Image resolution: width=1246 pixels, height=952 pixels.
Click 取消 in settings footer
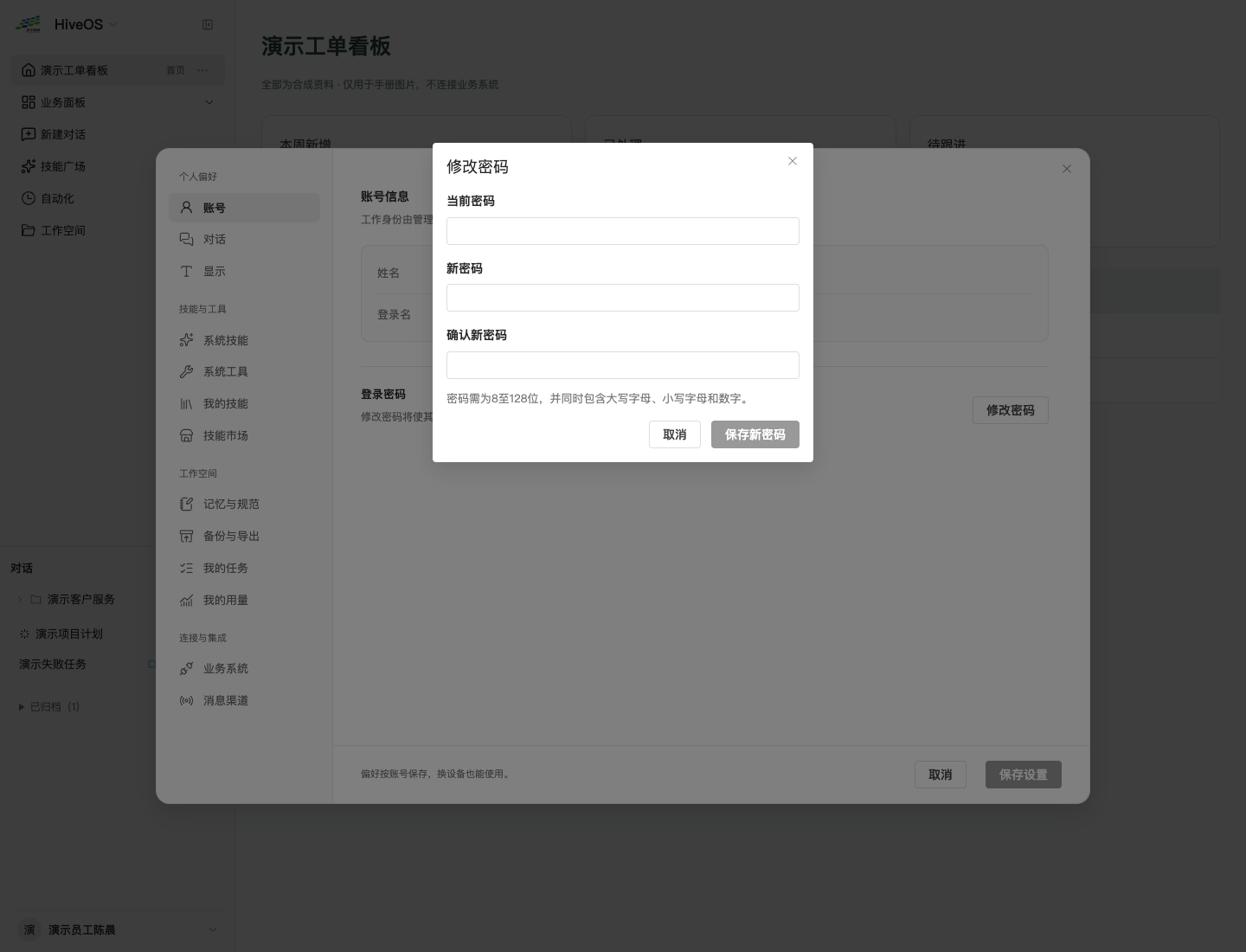coord(941,775)
